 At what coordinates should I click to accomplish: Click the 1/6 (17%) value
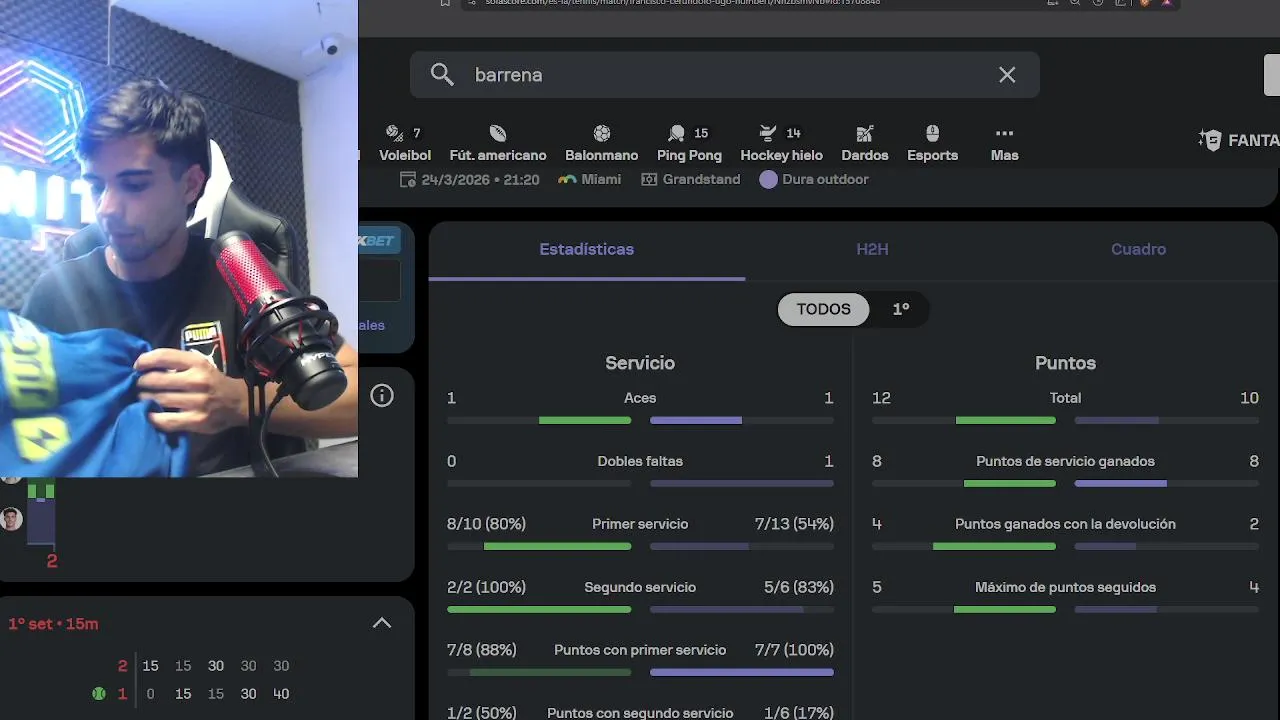tap(799, 713)
